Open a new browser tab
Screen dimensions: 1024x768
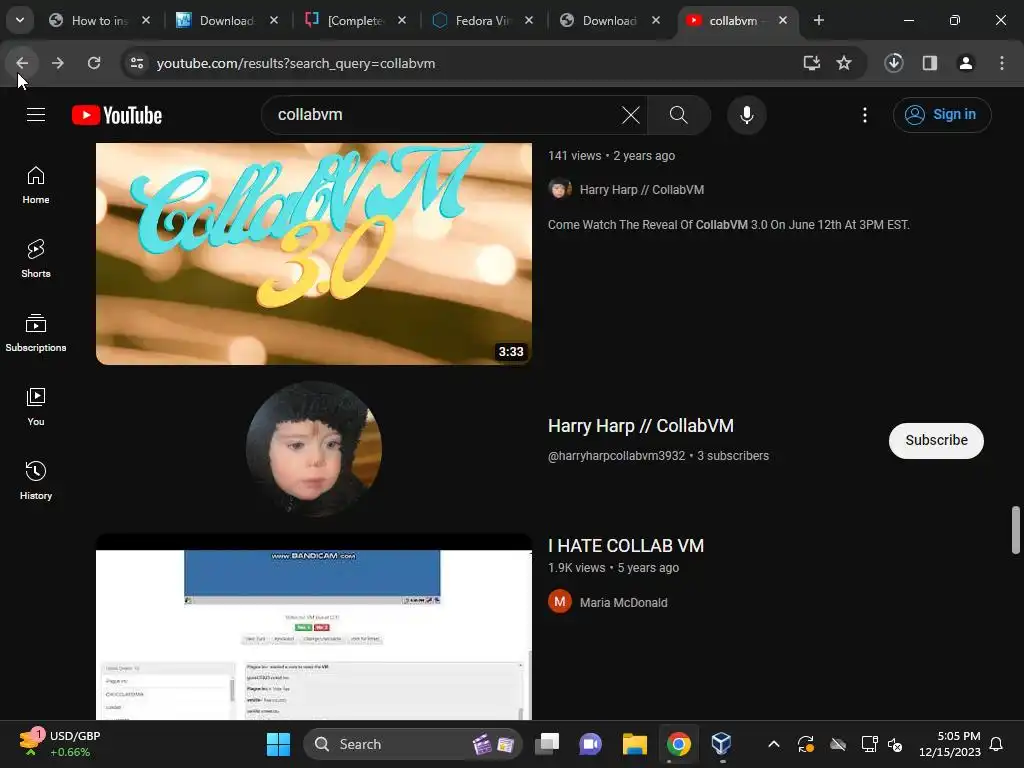pyautogui.click(x=818, y=21)
